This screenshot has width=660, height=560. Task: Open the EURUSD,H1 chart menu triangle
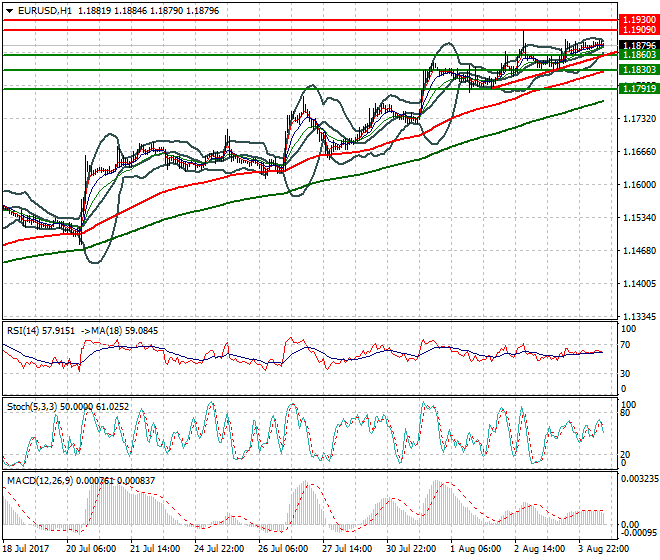pyautogui.click(x=9, y=11)
